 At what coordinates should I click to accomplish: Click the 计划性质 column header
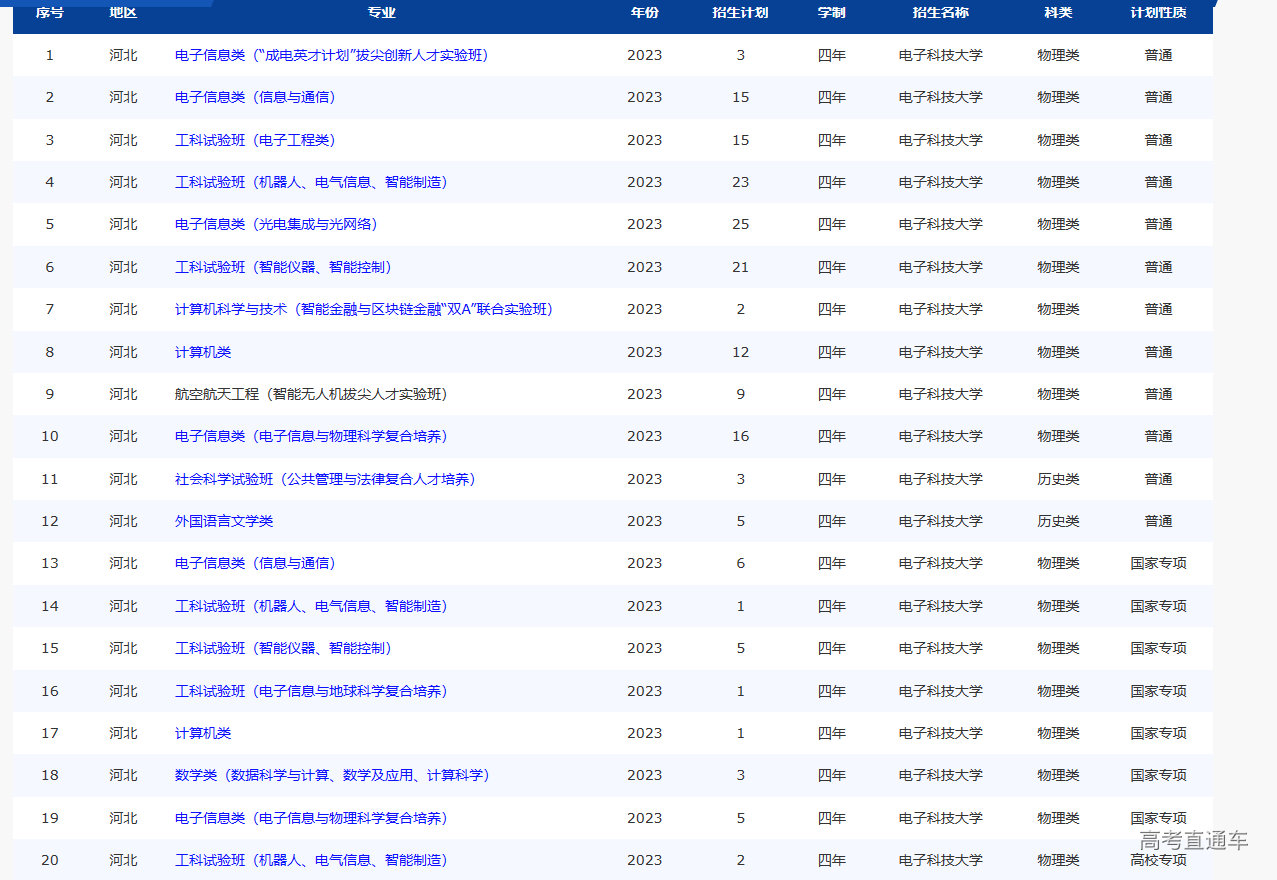coord(1158,13)
